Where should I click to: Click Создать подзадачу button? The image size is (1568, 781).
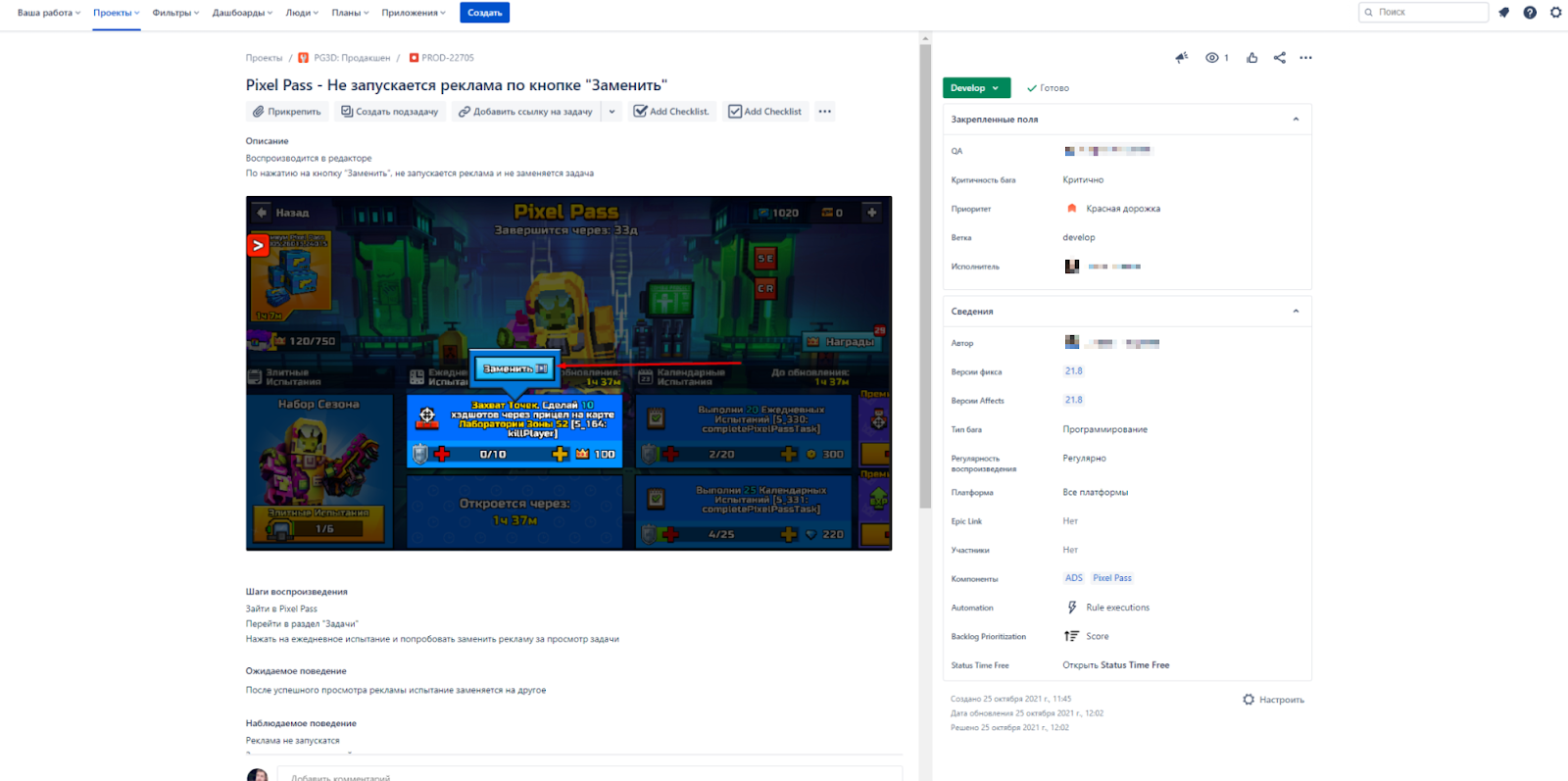coord(389,112)
